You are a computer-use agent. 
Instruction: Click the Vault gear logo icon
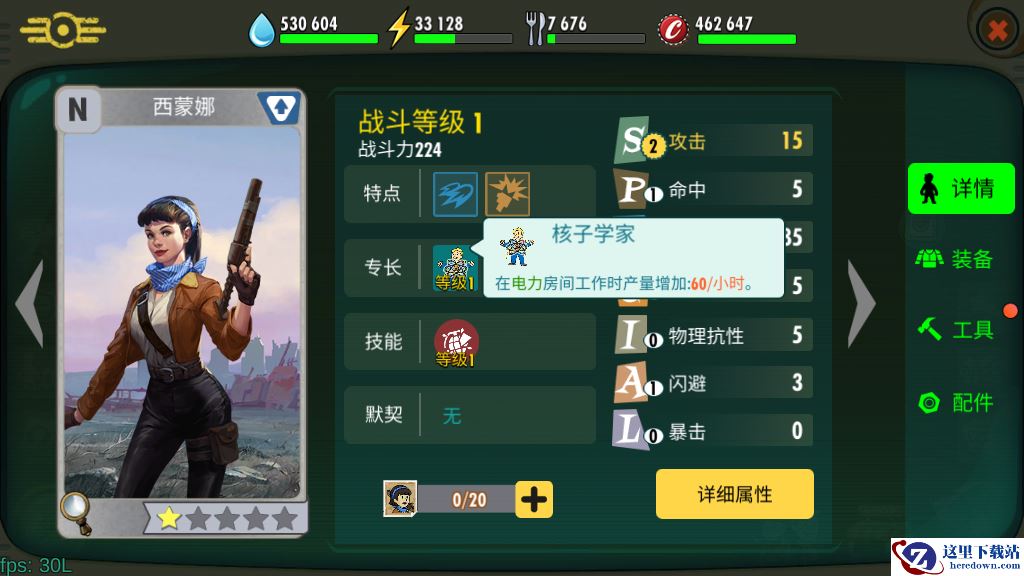tap(63, 30)
